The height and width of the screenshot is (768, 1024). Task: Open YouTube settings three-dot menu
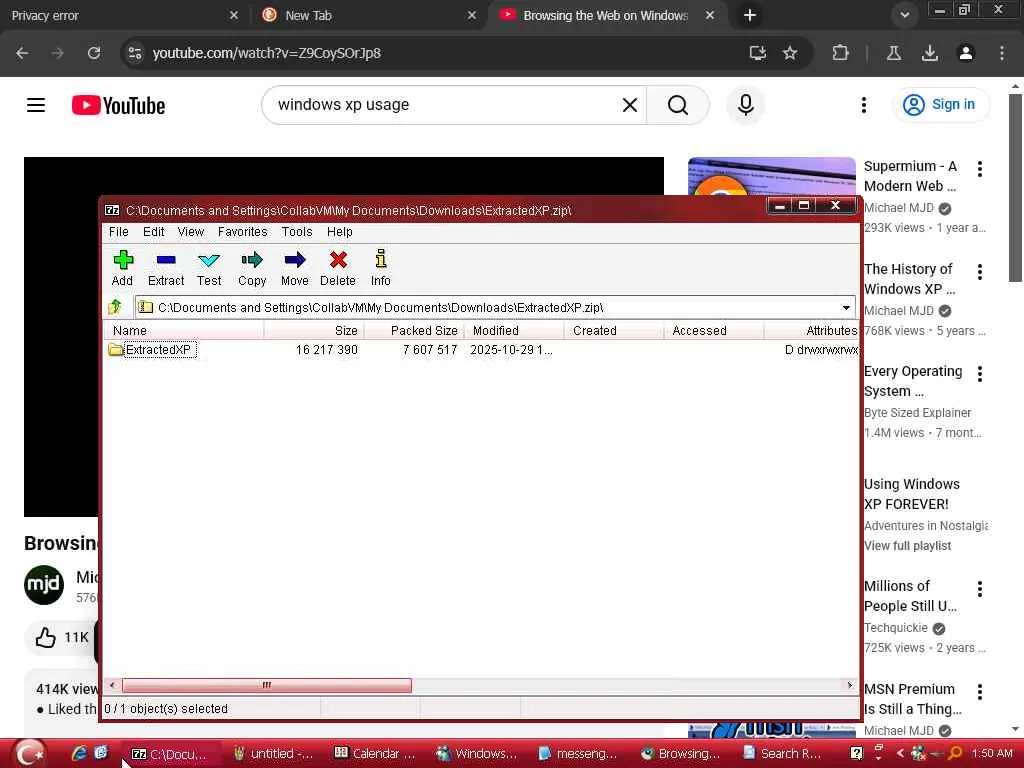click(863, 105)
